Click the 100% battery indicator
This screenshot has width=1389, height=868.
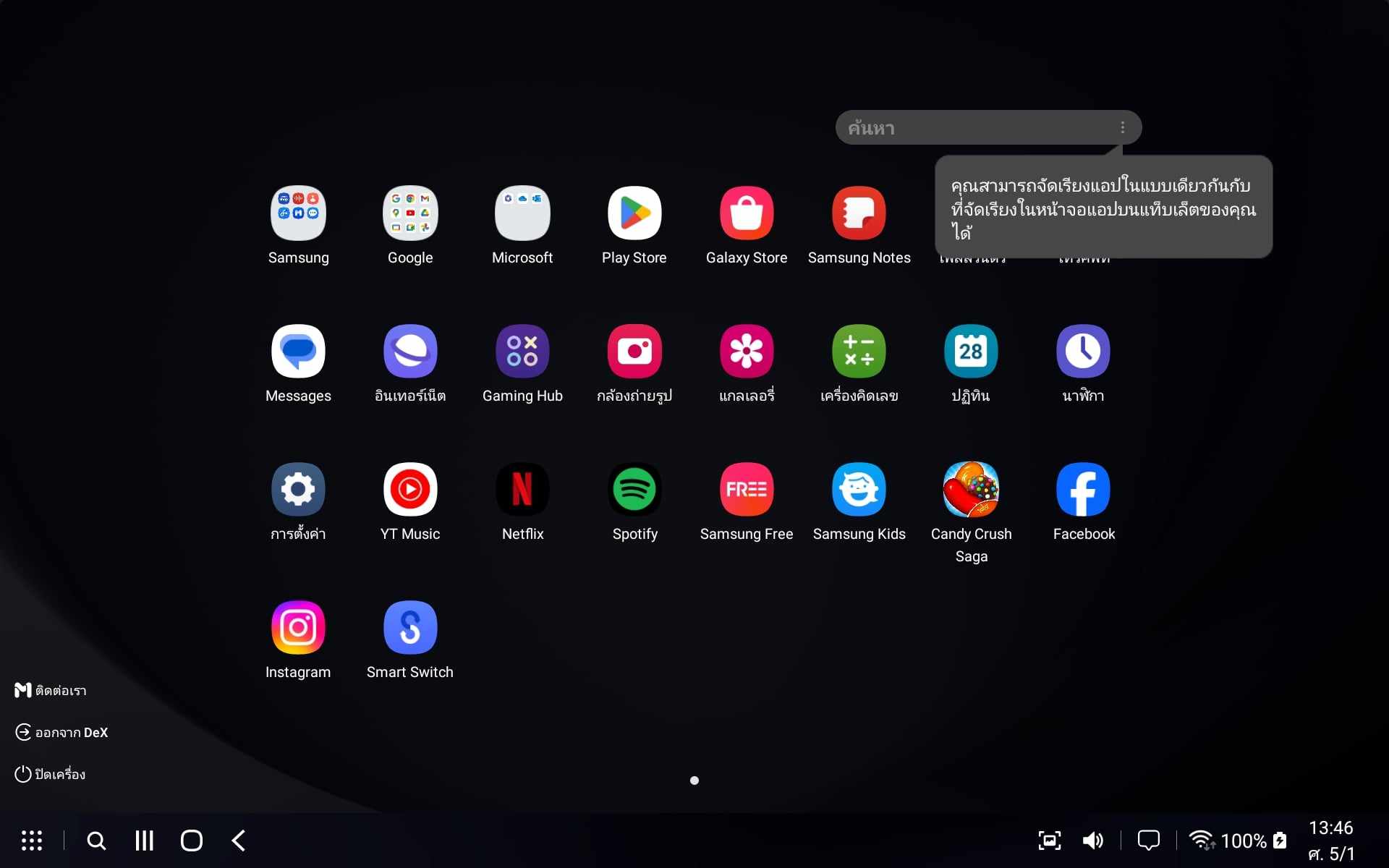click(x=1254, y=841)
